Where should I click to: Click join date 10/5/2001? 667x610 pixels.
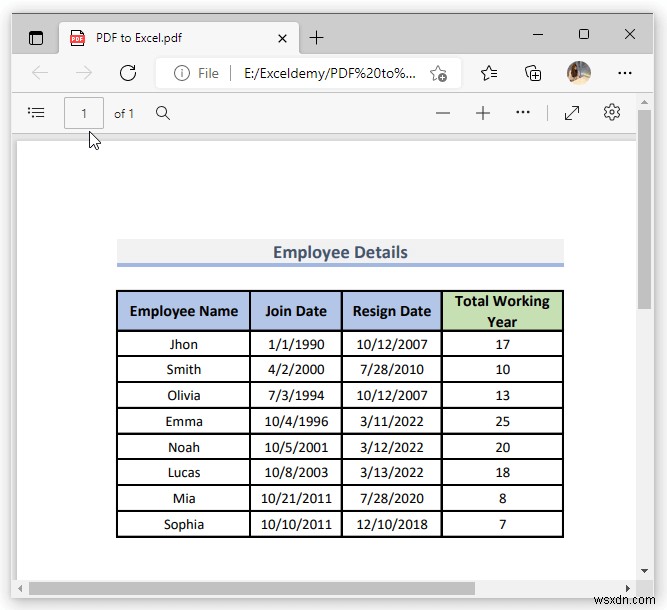click(296, 447)
